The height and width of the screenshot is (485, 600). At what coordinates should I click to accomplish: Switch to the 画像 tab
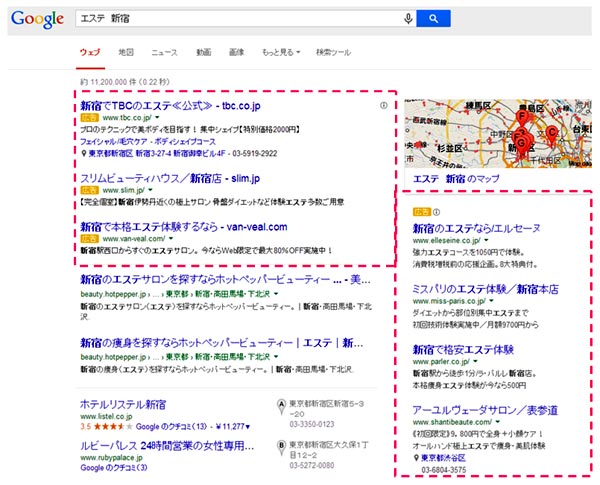236,52
